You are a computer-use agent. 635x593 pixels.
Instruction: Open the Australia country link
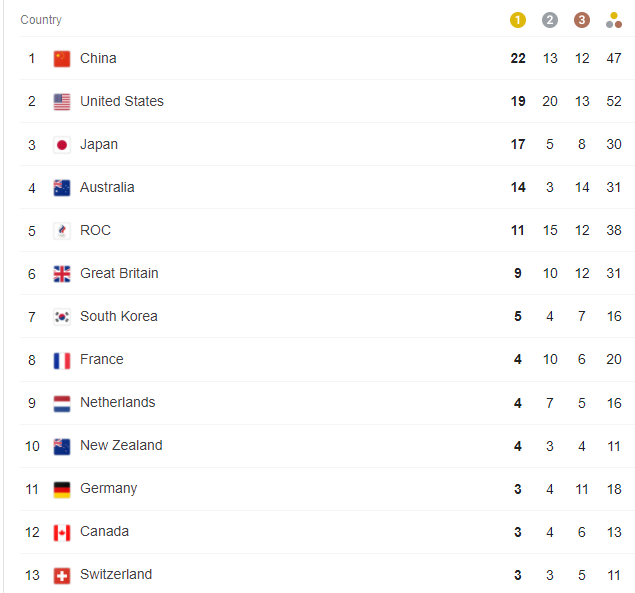107,187
